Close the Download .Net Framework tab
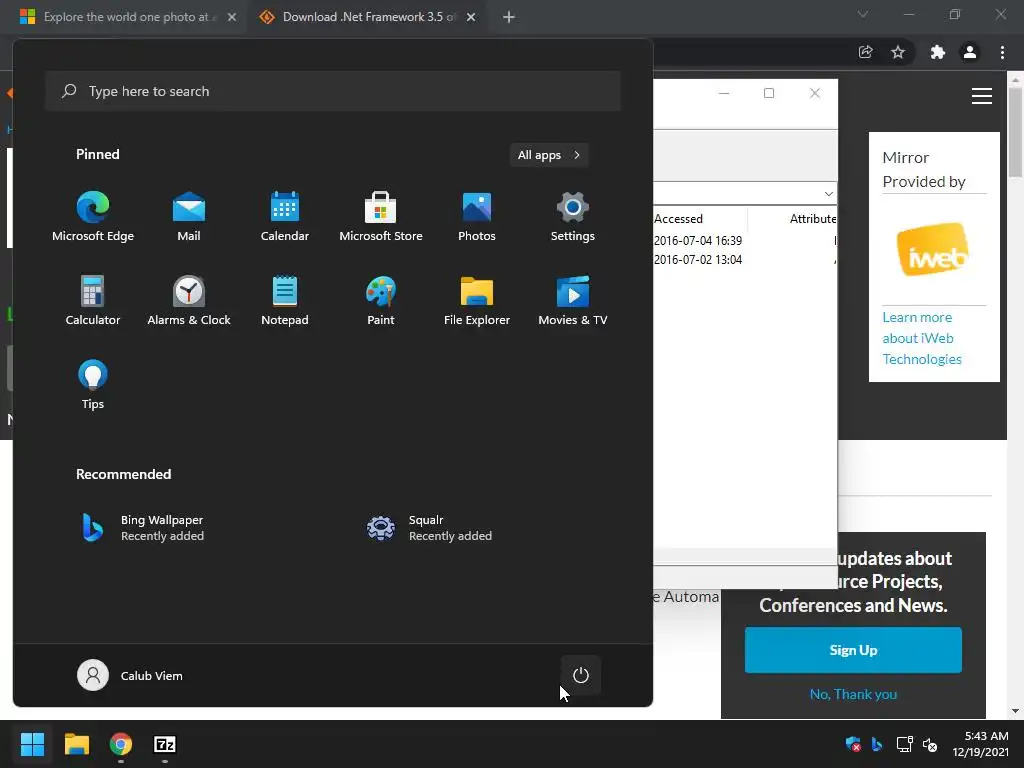1024x768 pixels. pos(471,17)
